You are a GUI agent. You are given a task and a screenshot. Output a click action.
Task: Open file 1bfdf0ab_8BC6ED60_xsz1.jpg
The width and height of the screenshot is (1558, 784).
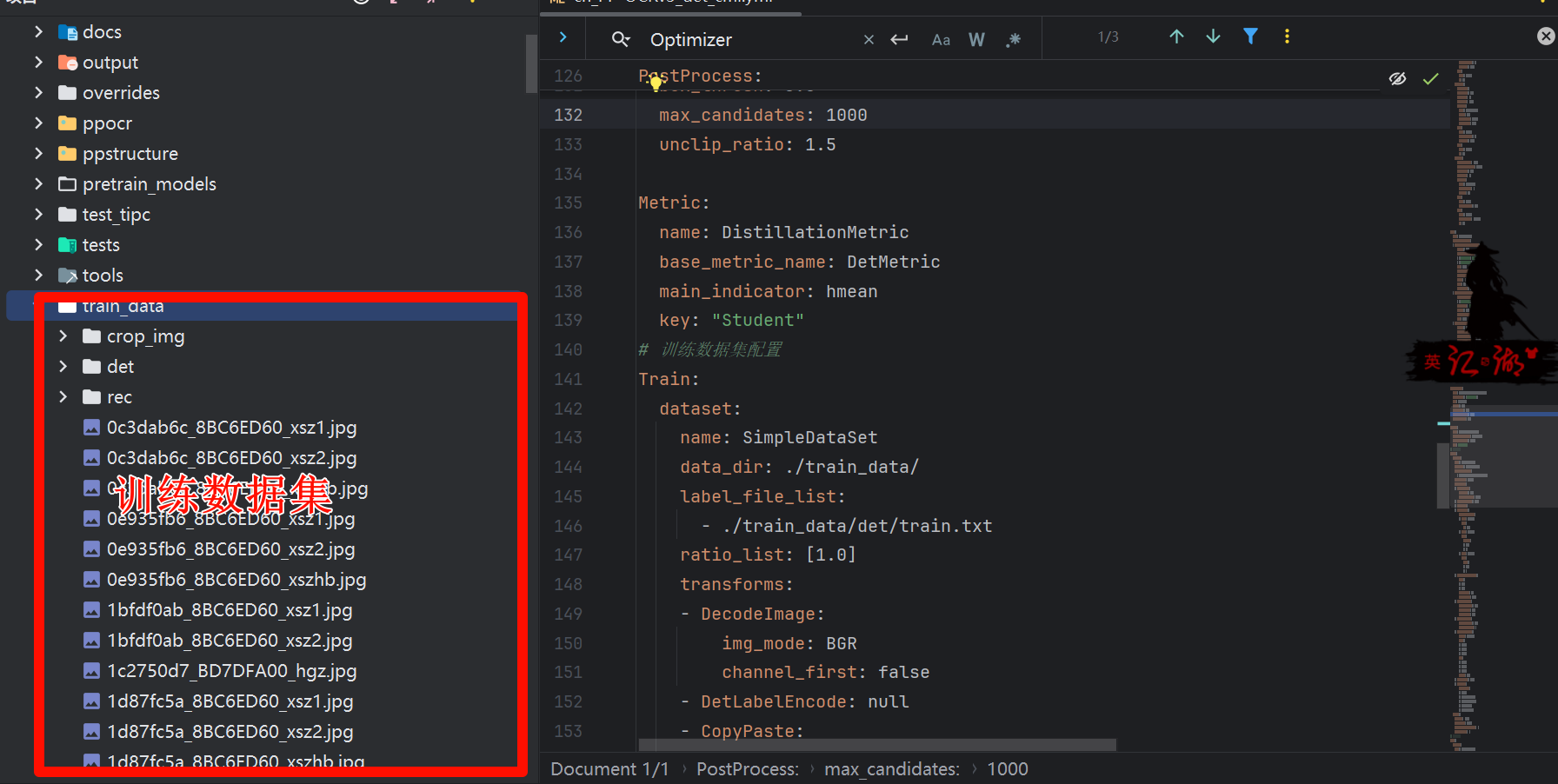[230, 610]
